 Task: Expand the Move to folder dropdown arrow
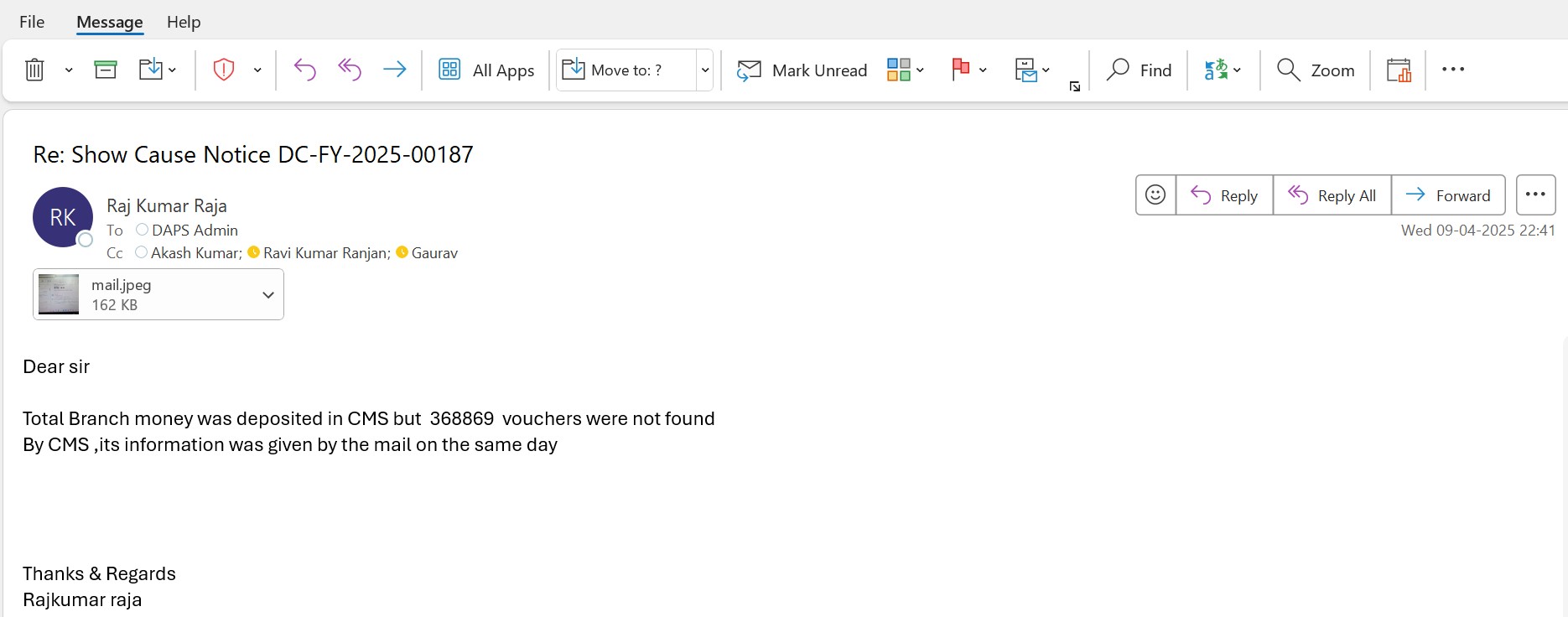pos(705,70)
